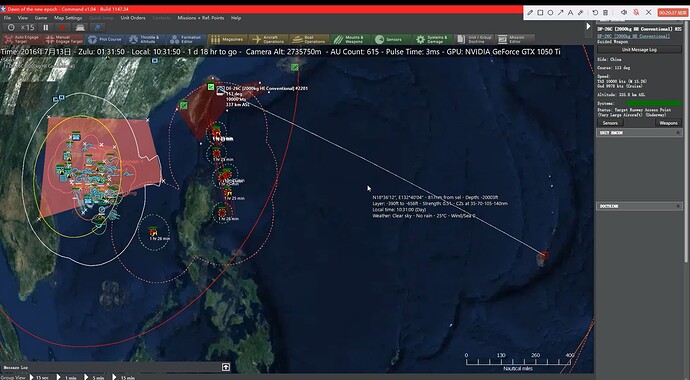
Task: Open the Systems & Damage window
Action: tap(432, 39)
